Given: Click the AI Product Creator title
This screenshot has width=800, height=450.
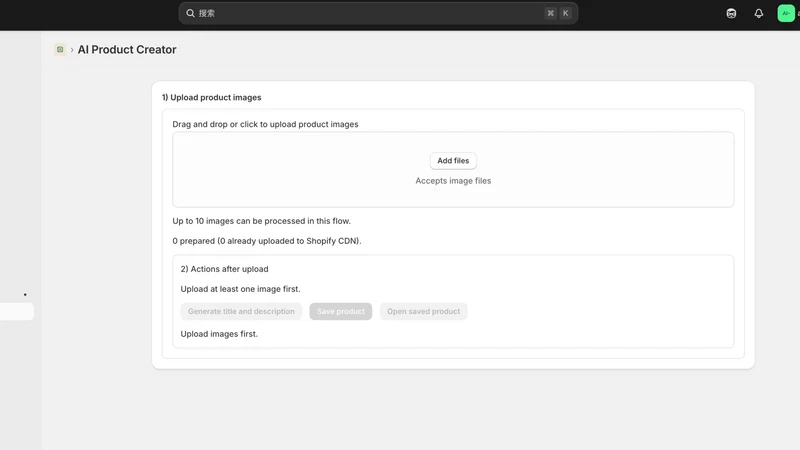Looking at the screenshot, I should (127, 49).
